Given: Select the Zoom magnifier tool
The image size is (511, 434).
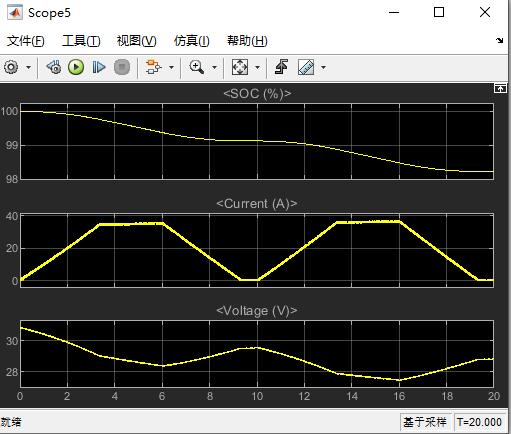Looking at the screenshot, I should pyautogui.click(x=197, y=67).
